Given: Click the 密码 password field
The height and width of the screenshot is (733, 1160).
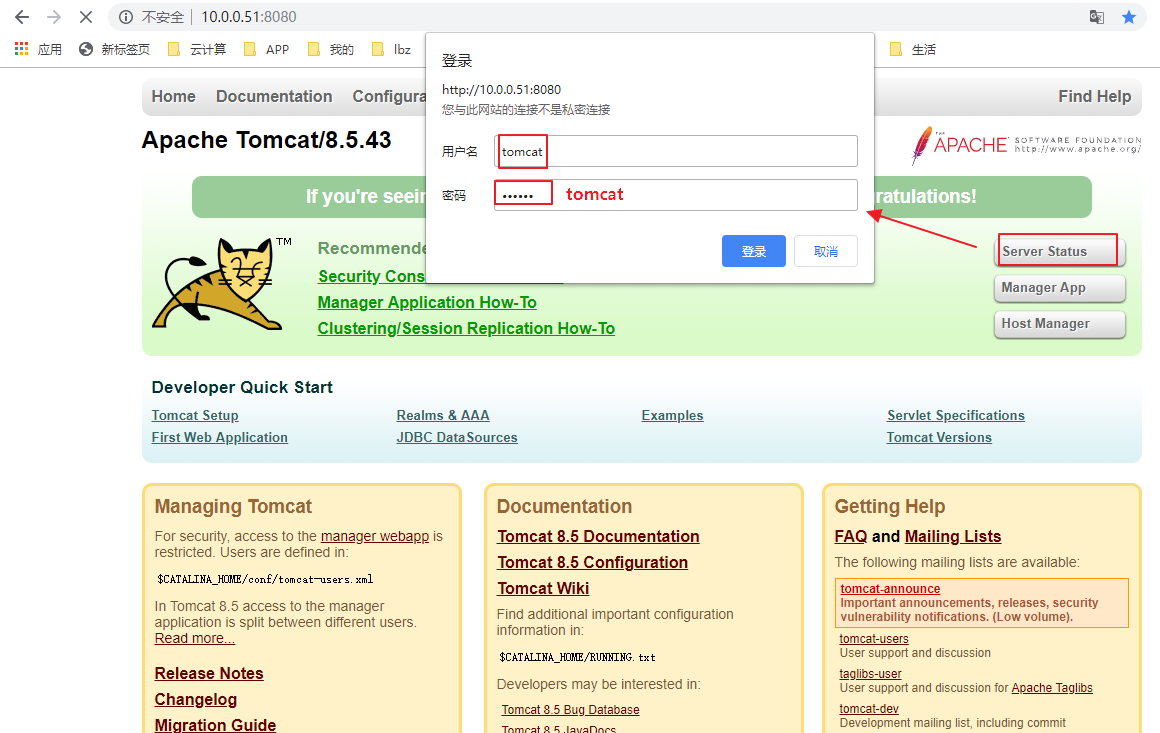Looking at the screenshot, I should pyautogui.click(x=676, y=195).
